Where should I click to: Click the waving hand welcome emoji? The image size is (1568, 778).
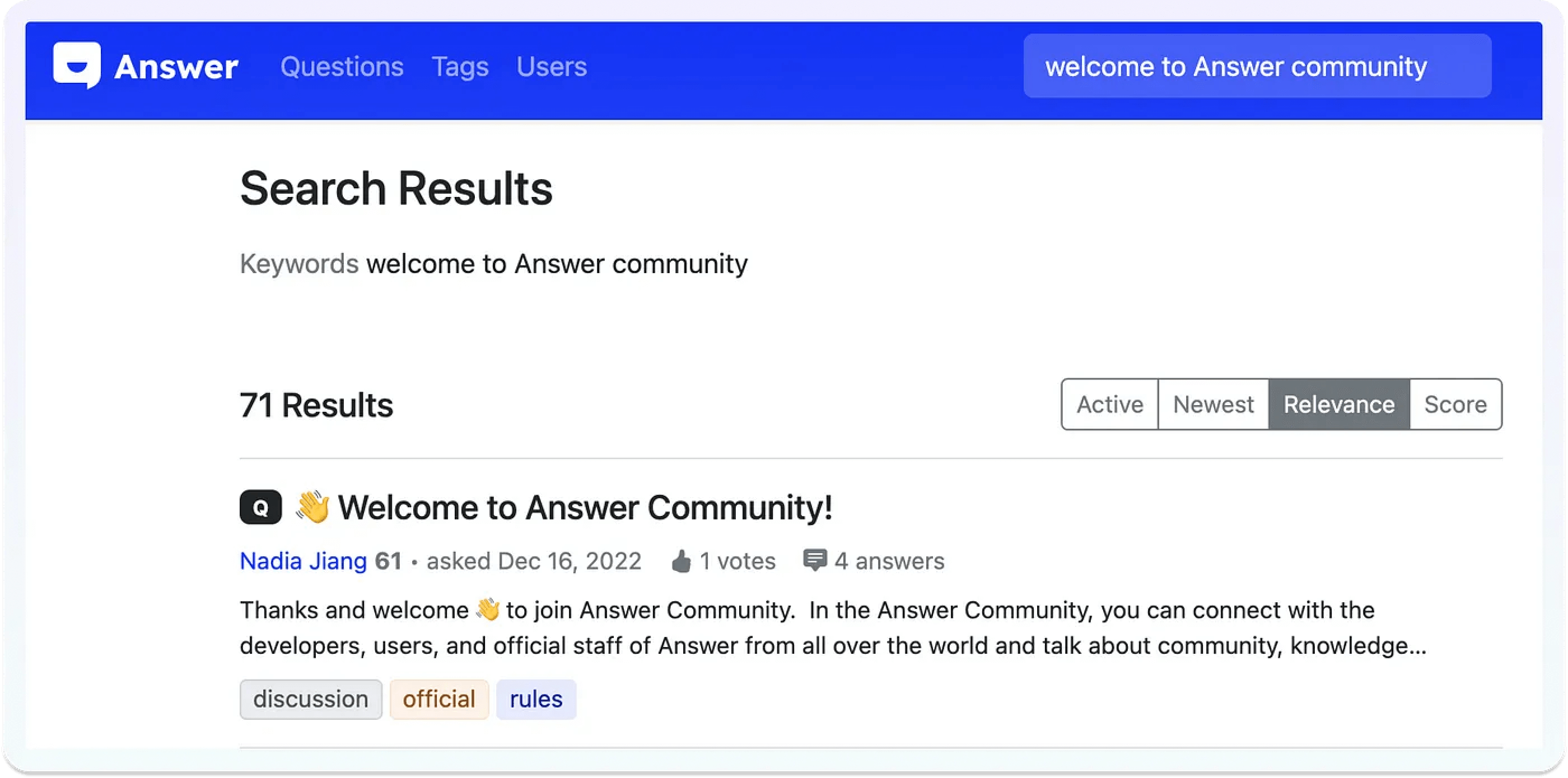(x=310, y=506)
